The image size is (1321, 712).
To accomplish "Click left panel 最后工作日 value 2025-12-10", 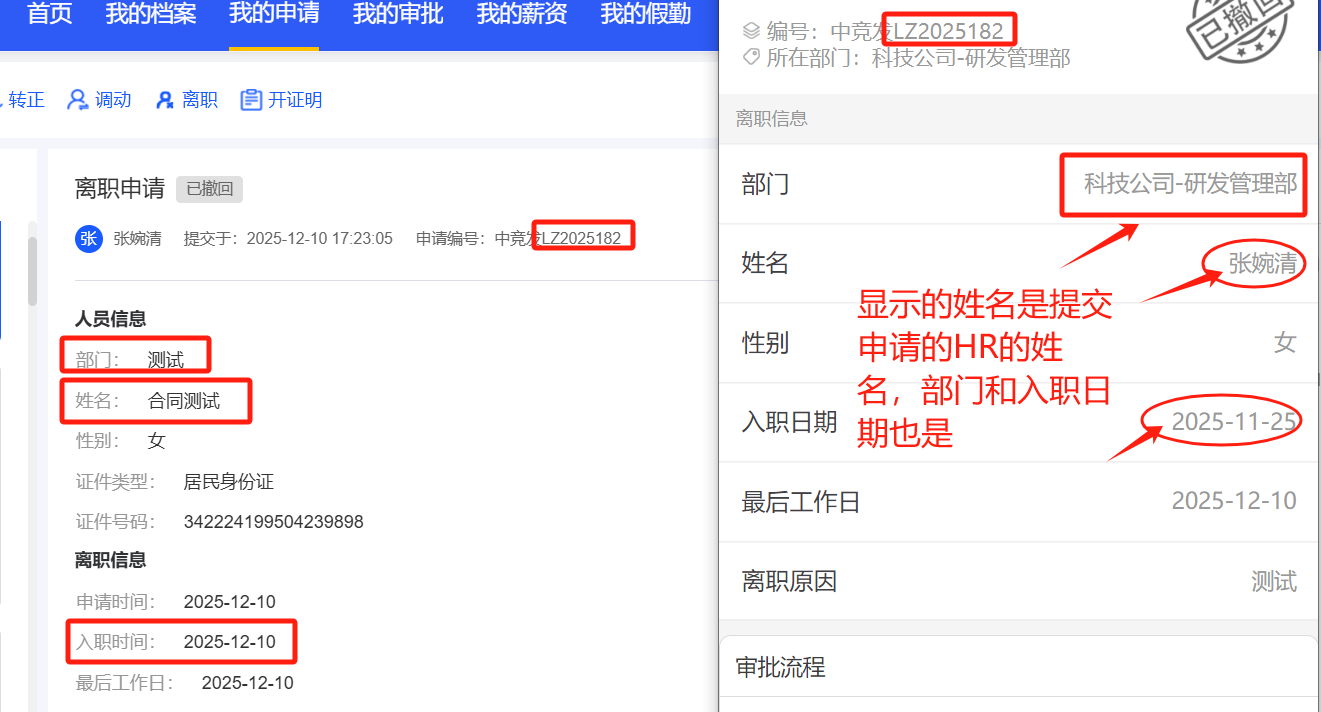I will pos(248,683).
